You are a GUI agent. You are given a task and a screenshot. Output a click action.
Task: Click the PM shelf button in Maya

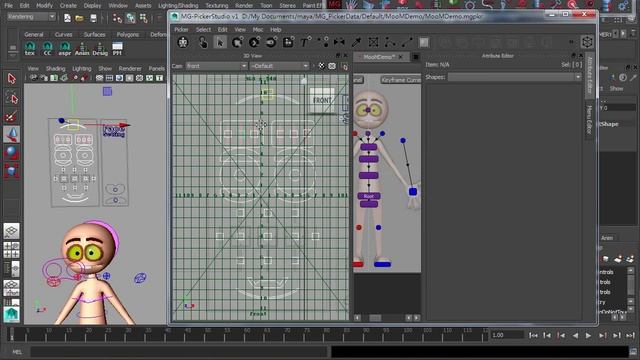coord(117,49)
